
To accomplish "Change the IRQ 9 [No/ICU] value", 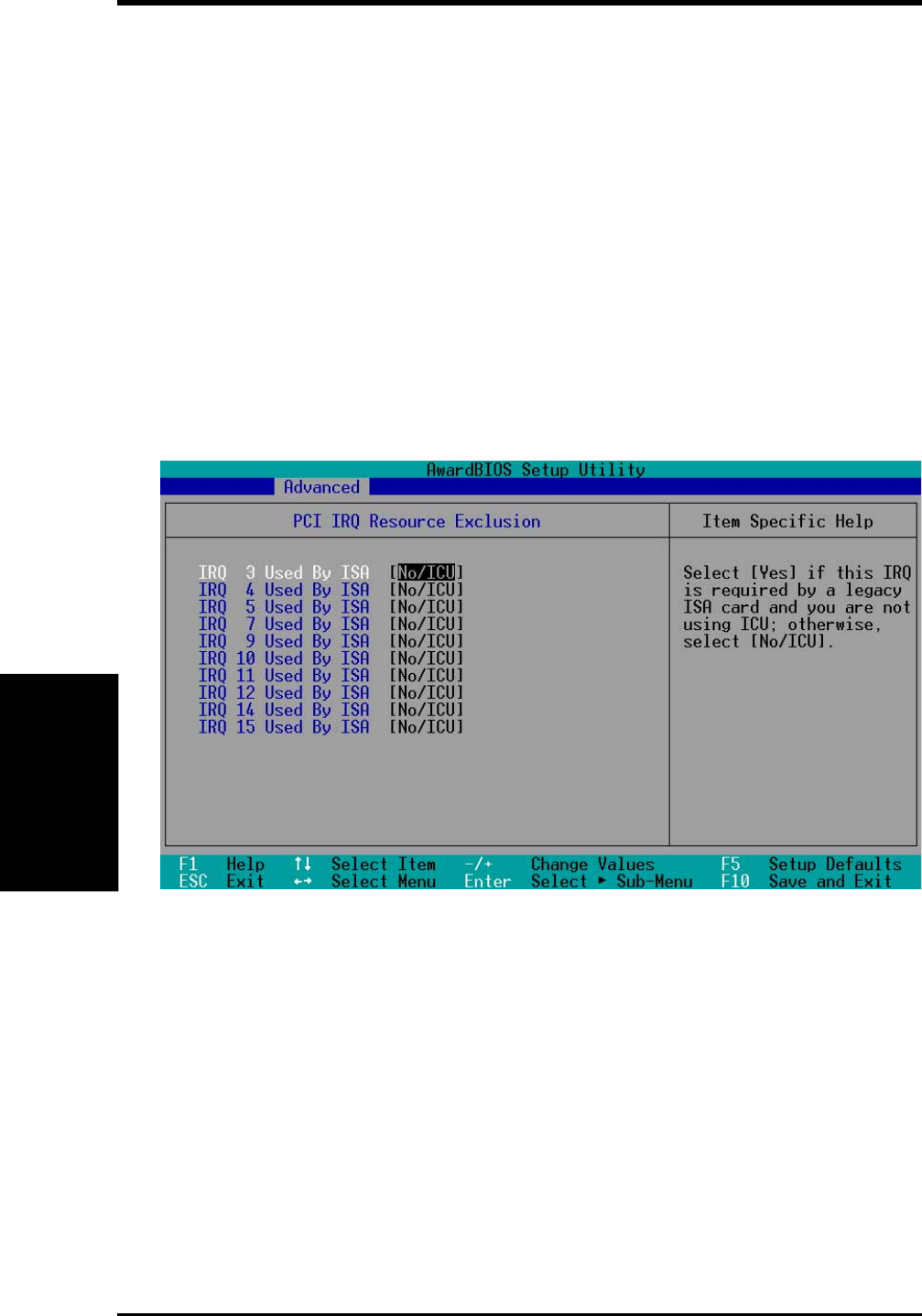I will [x=427, y=641].
